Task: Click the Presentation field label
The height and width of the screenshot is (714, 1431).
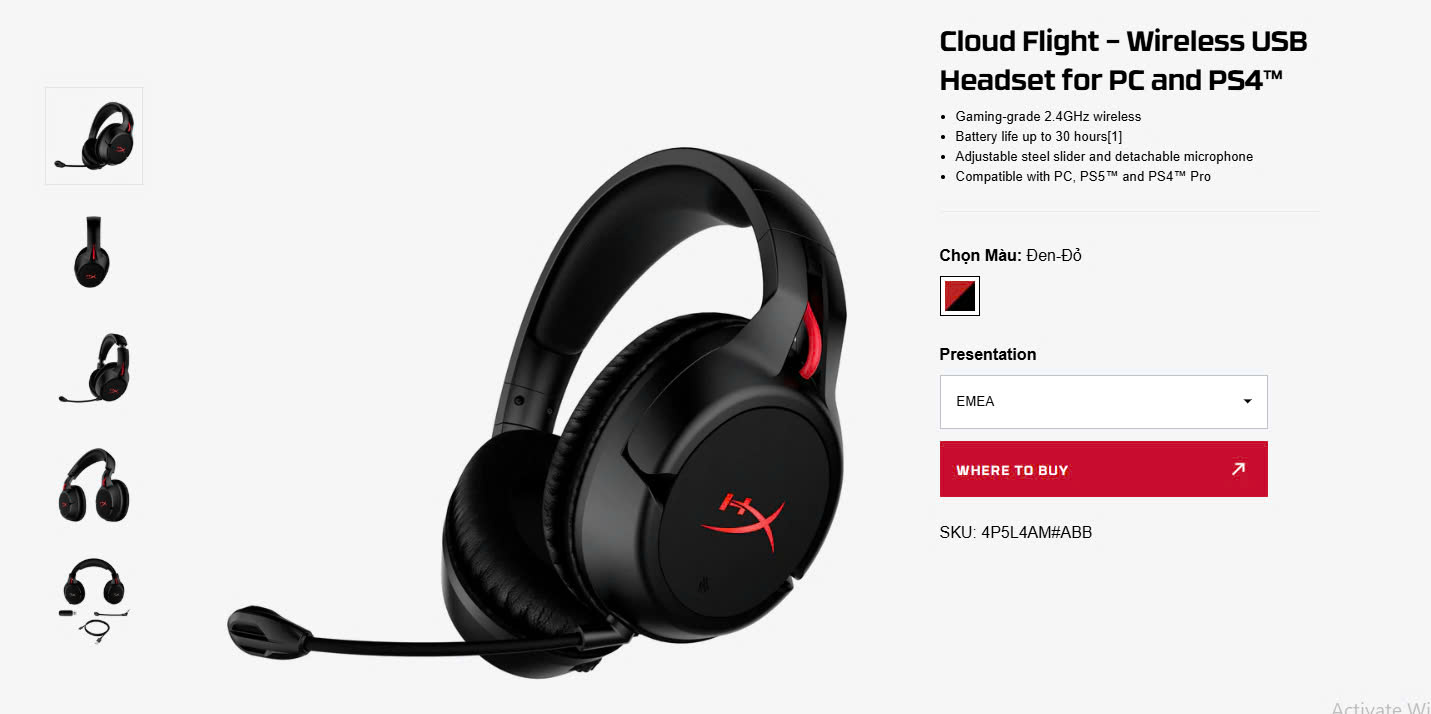Action: pyautogui.click(x=988, y=354)
